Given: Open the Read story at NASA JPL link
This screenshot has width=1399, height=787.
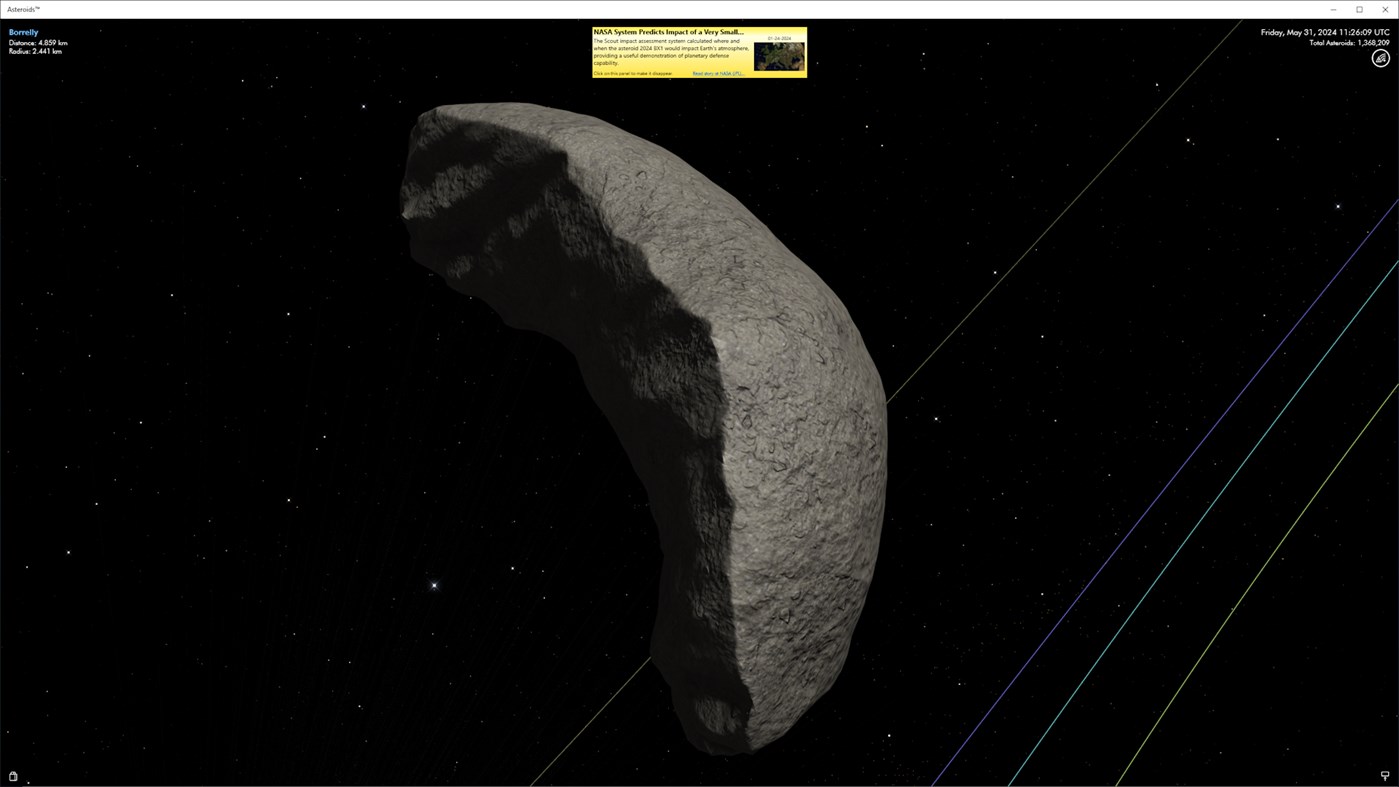Looking at the screenshot, I should point(718,72).
